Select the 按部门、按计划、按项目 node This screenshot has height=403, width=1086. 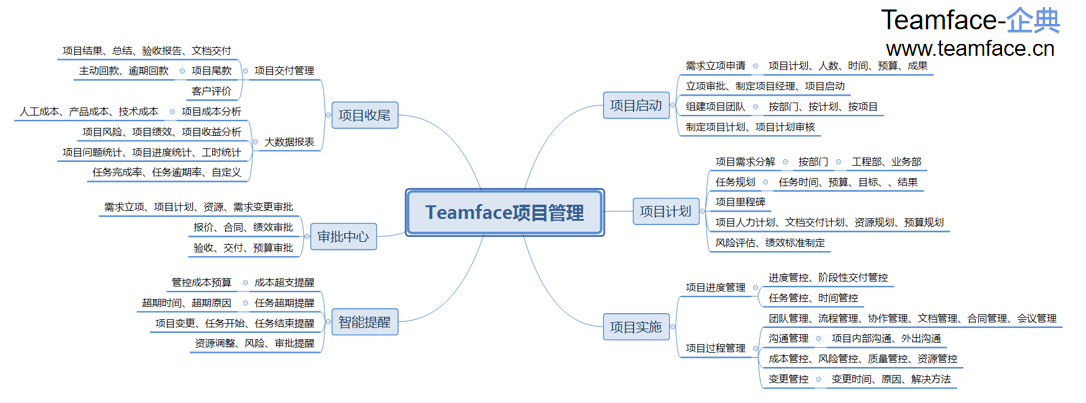(823, 107)
